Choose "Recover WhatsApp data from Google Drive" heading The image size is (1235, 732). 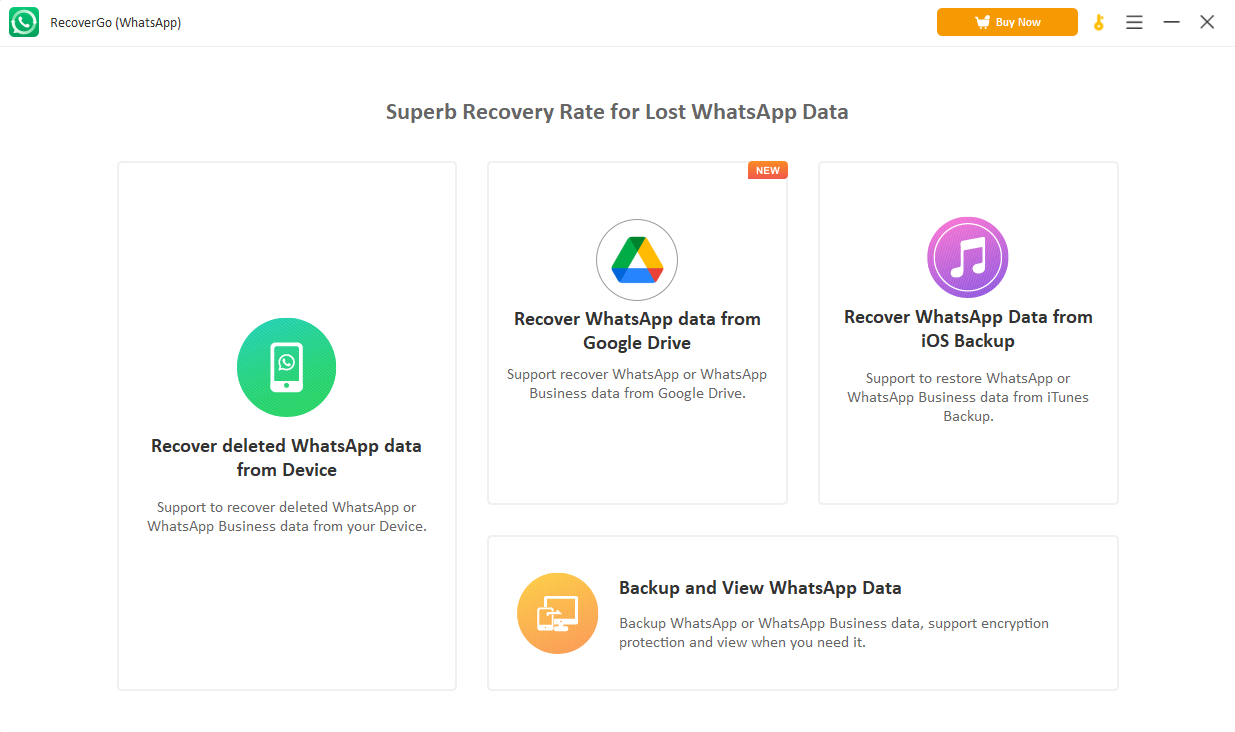637,331
